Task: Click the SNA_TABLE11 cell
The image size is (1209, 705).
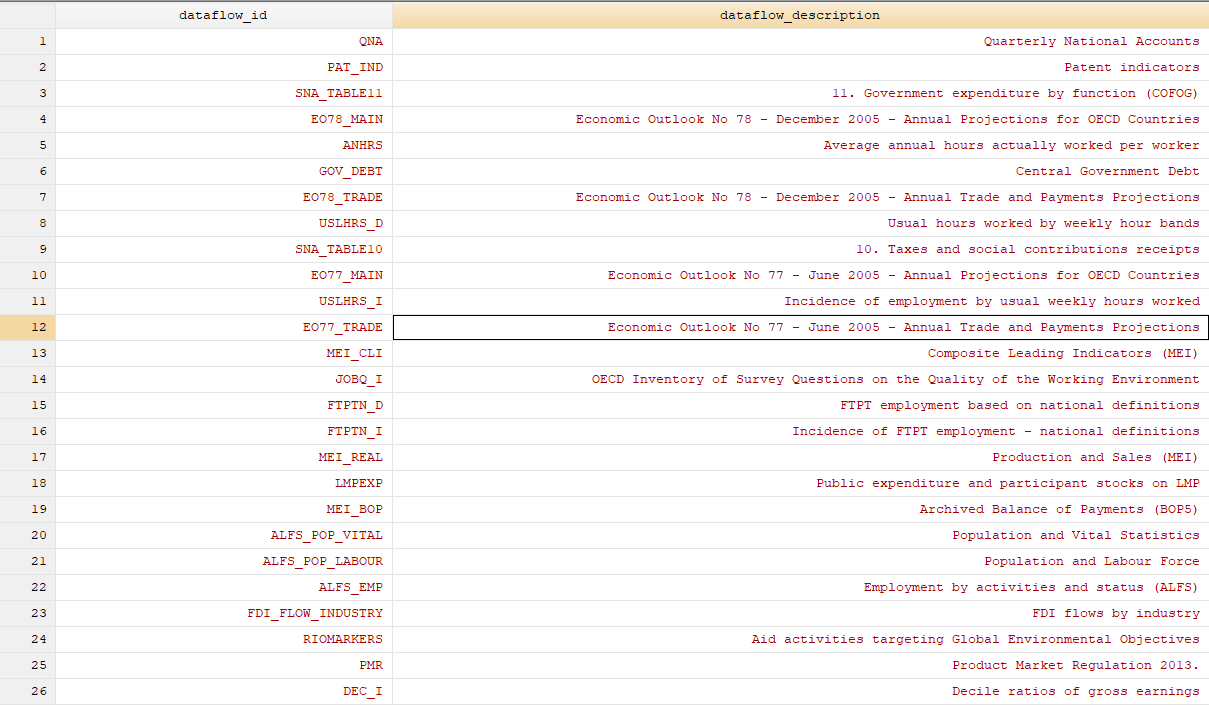Action: (x=223, y=93)
